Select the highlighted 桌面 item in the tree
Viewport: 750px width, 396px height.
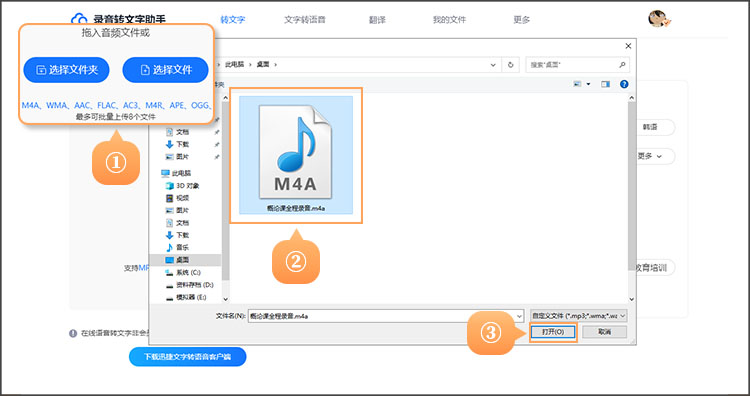coord(185,260)
